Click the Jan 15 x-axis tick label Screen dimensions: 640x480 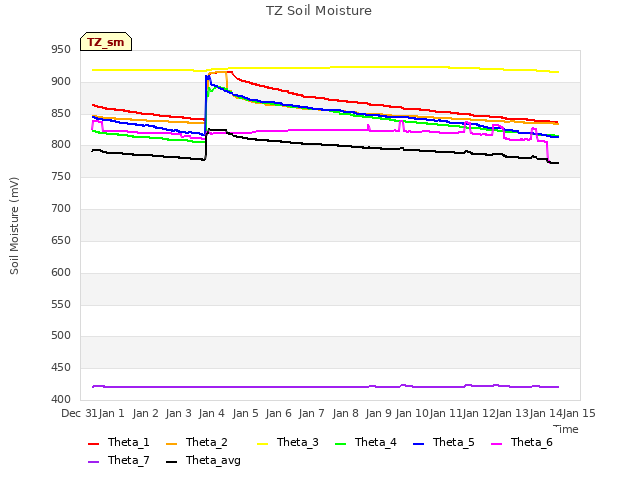pos(579,413)
